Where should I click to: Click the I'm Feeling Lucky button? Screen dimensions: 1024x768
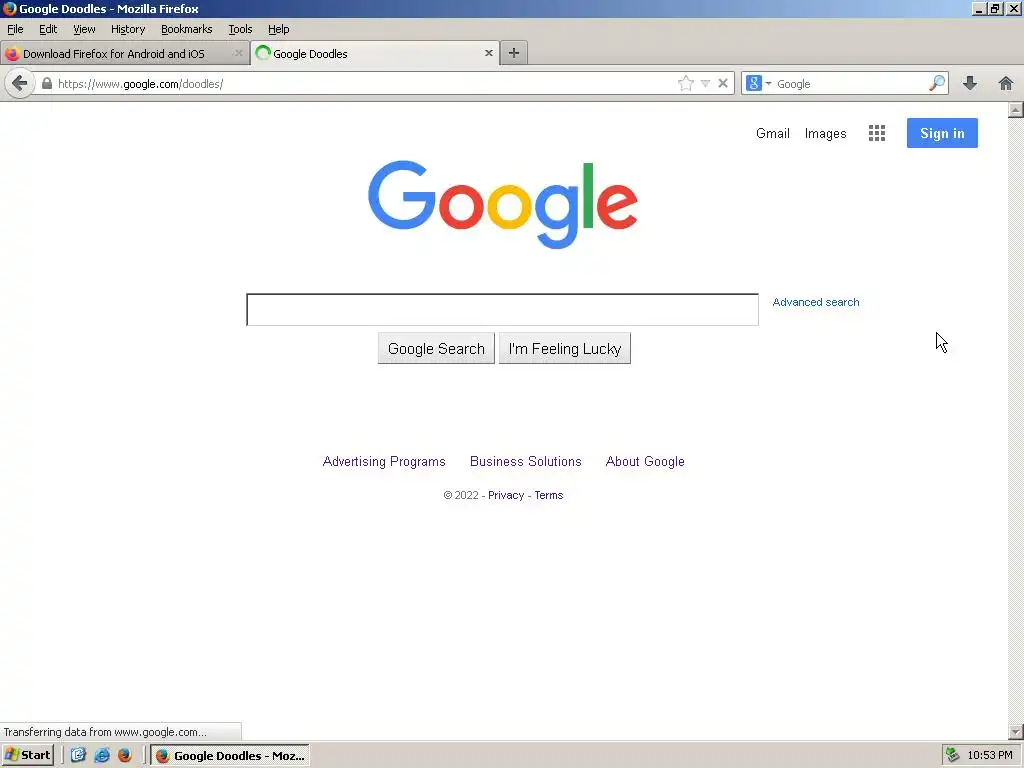pos(565,348)
